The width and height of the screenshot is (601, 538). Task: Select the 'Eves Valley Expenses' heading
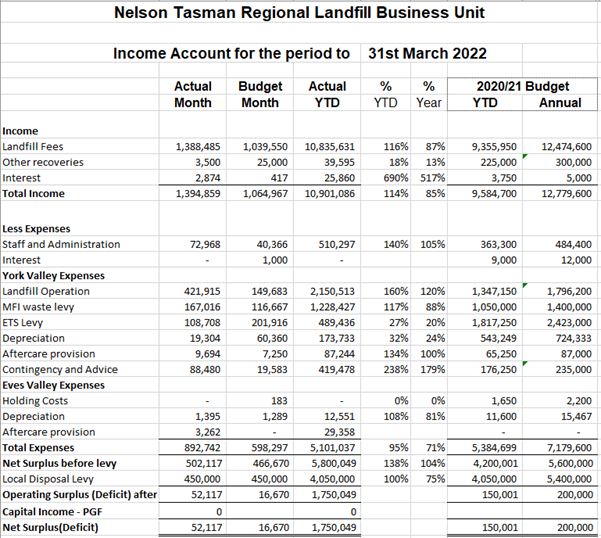(x=53, y=385)
